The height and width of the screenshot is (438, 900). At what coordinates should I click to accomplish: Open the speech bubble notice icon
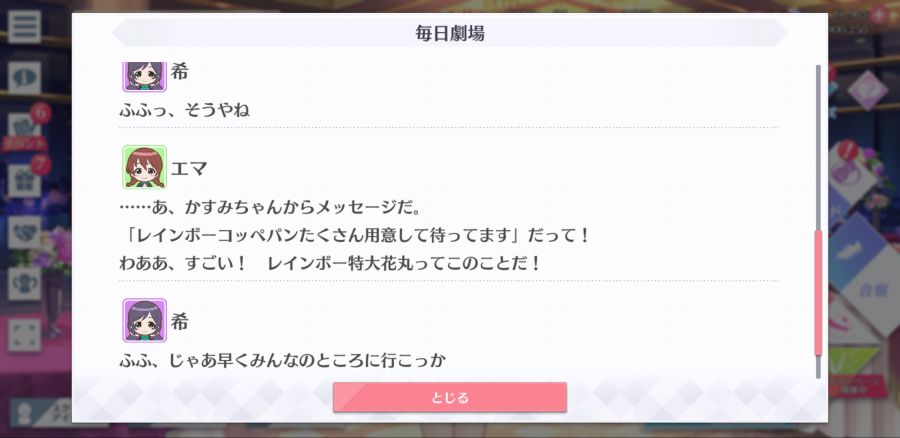pyautogui.click(x=24, y=78)
